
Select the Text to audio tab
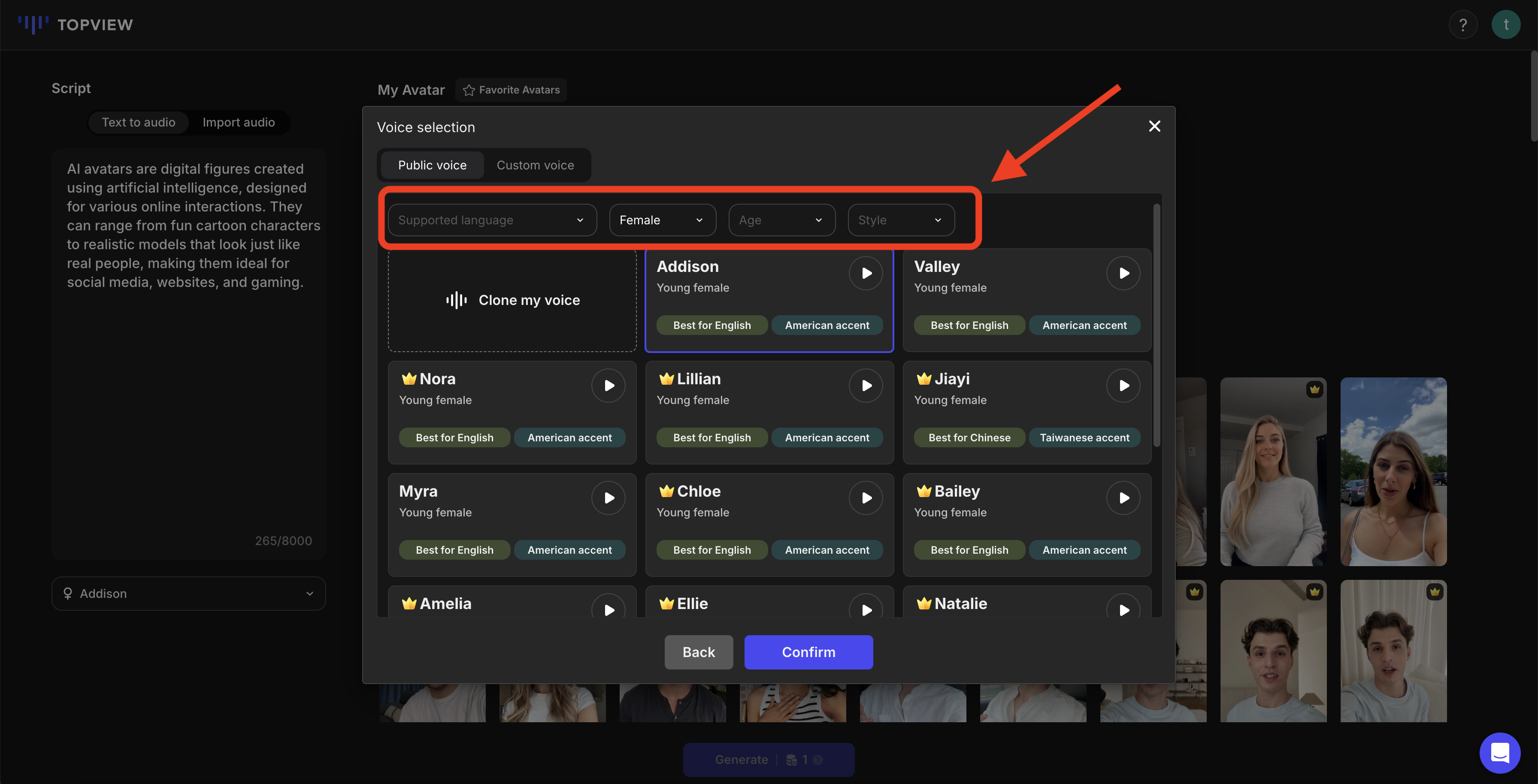click(139, 122)
